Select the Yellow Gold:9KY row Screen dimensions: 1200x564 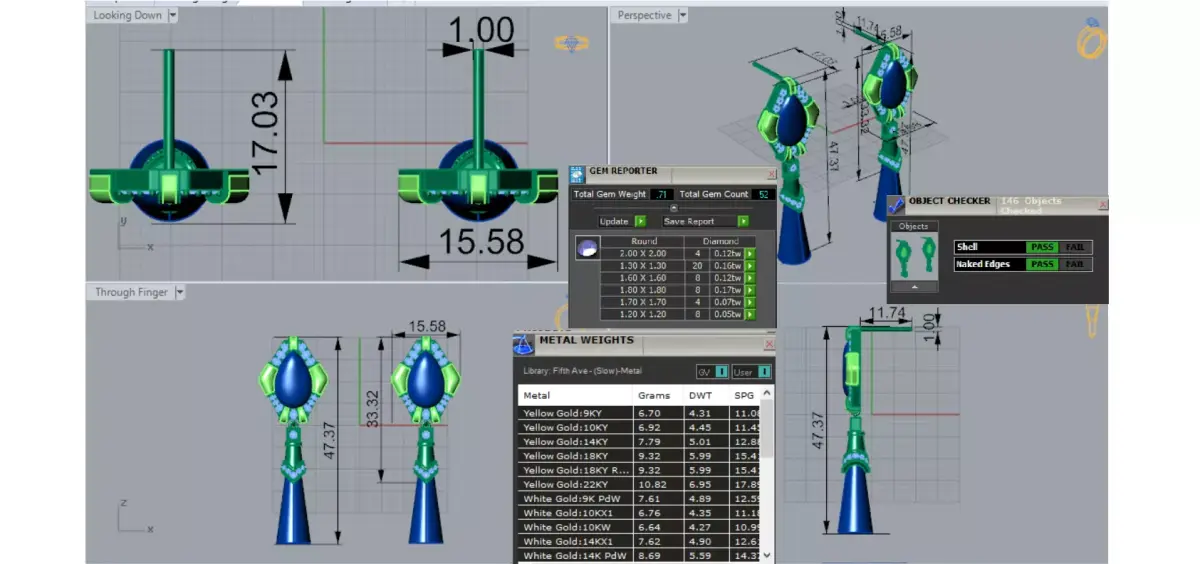point(640,412)
